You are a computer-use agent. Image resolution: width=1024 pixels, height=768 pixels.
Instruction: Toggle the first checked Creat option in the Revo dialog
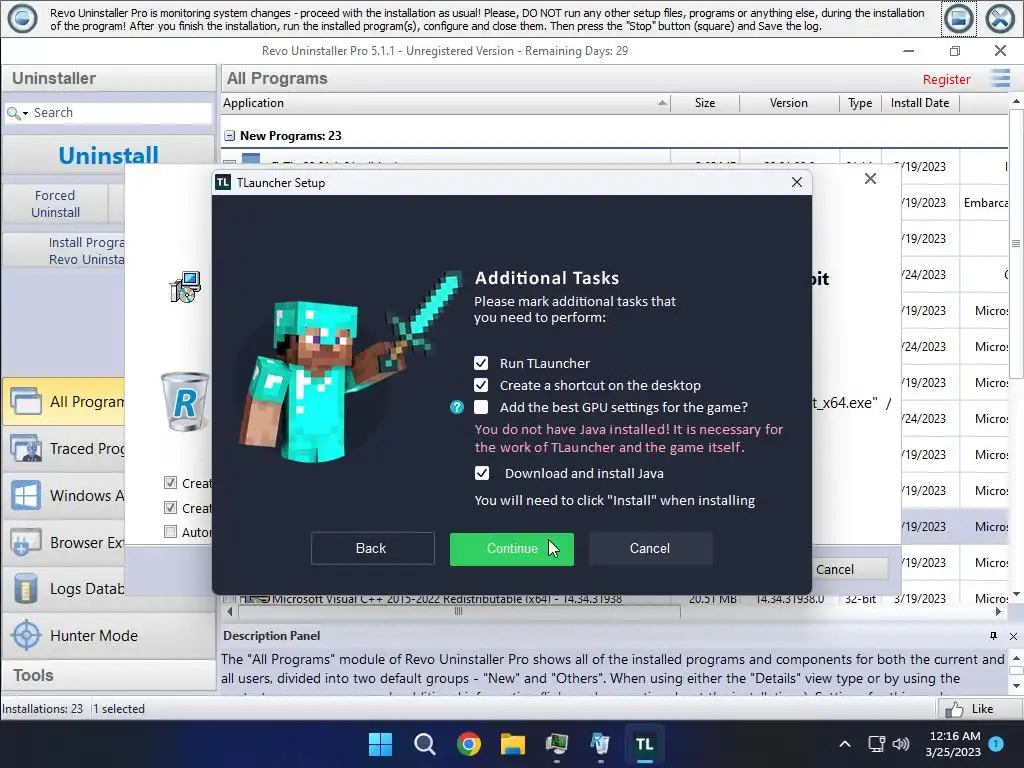170,483
